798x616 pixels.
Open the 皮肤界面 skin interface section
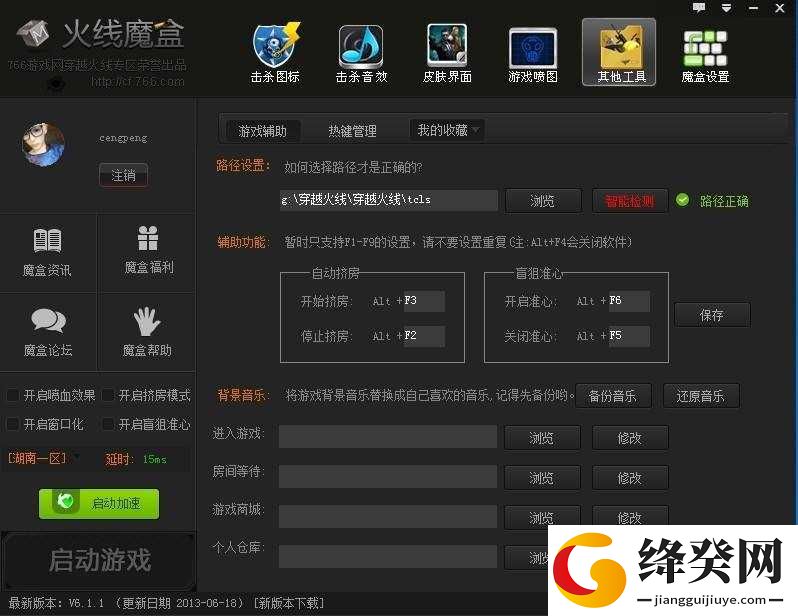tap(447, 53)
